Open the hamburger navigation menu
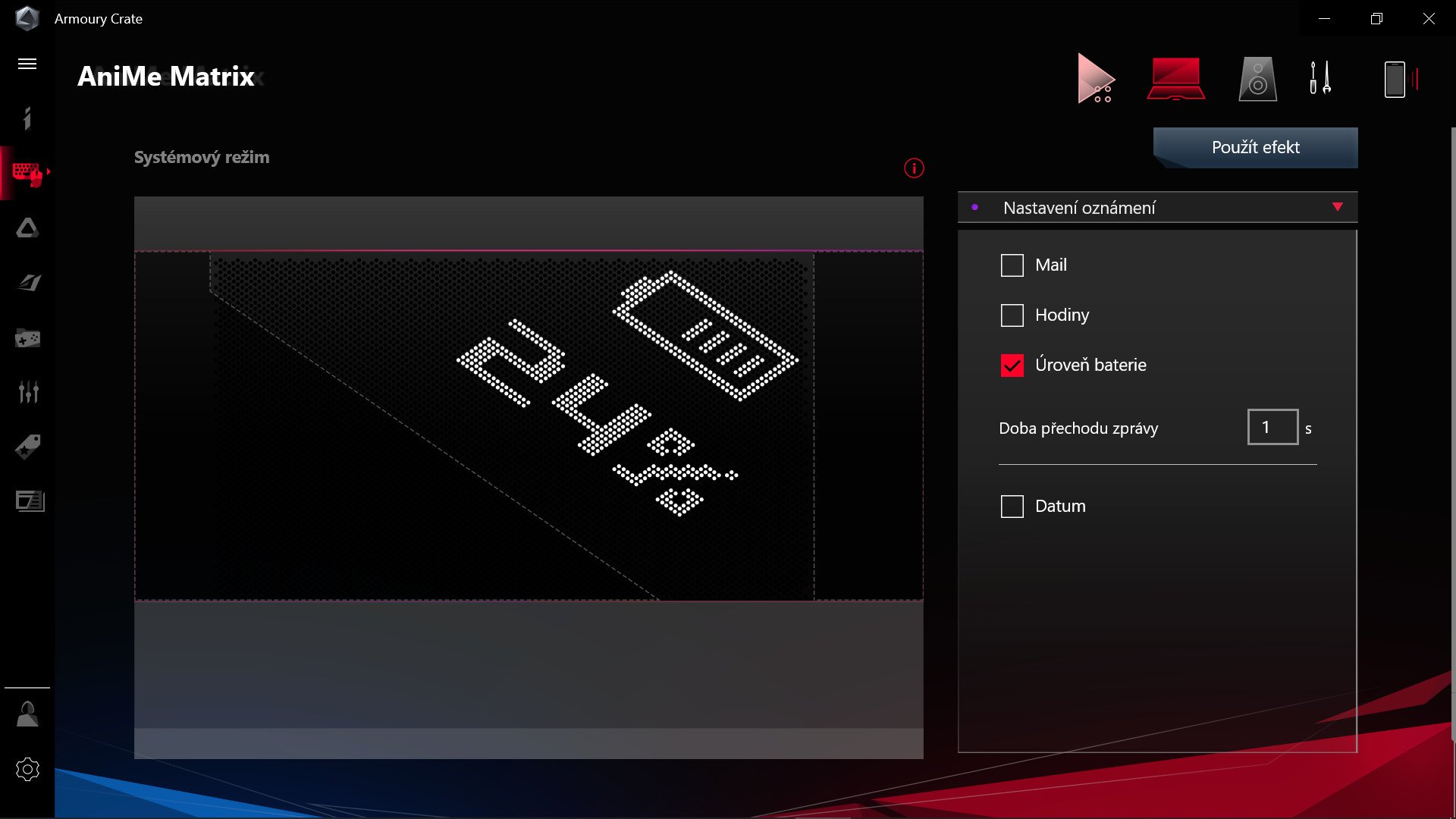 click(x=27, y=64)
